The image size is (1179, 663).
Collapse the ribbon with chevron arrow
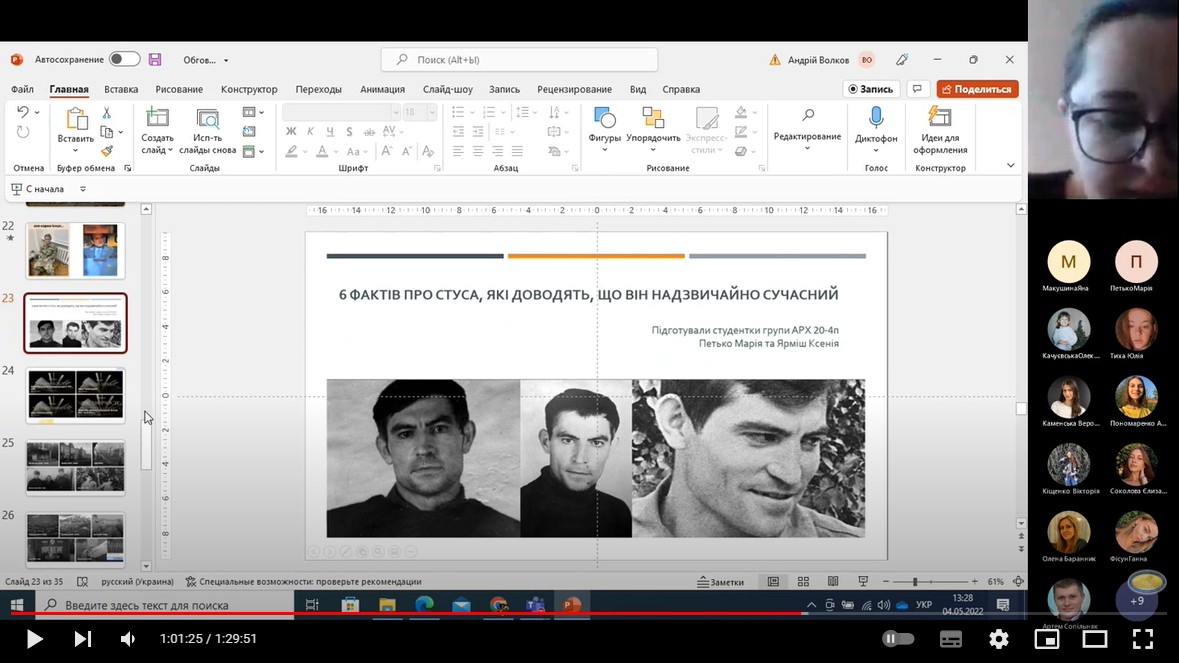pyautogui.click(x=1011, y=165)
